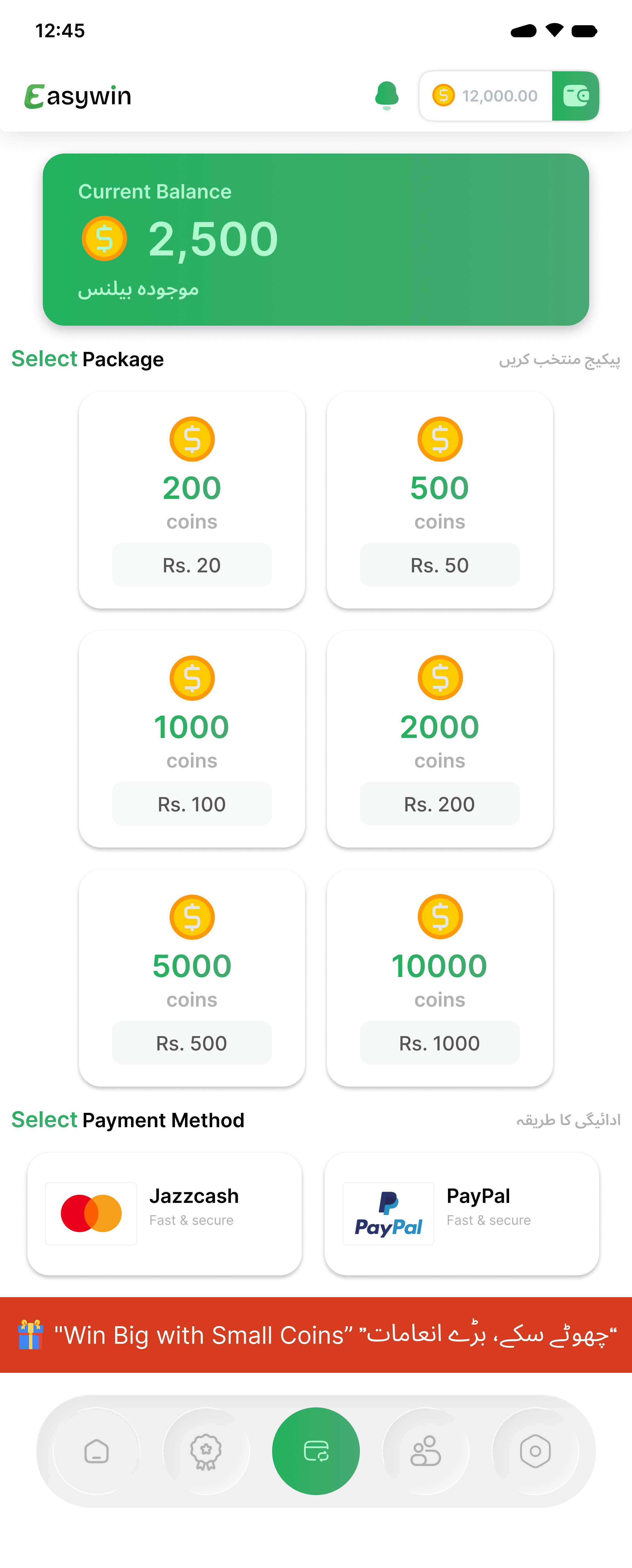Image resolution: width=632 pixels, height=1568 pixels.
Task: Pick the 2000 coins package
Action: (x=440, y=739)
